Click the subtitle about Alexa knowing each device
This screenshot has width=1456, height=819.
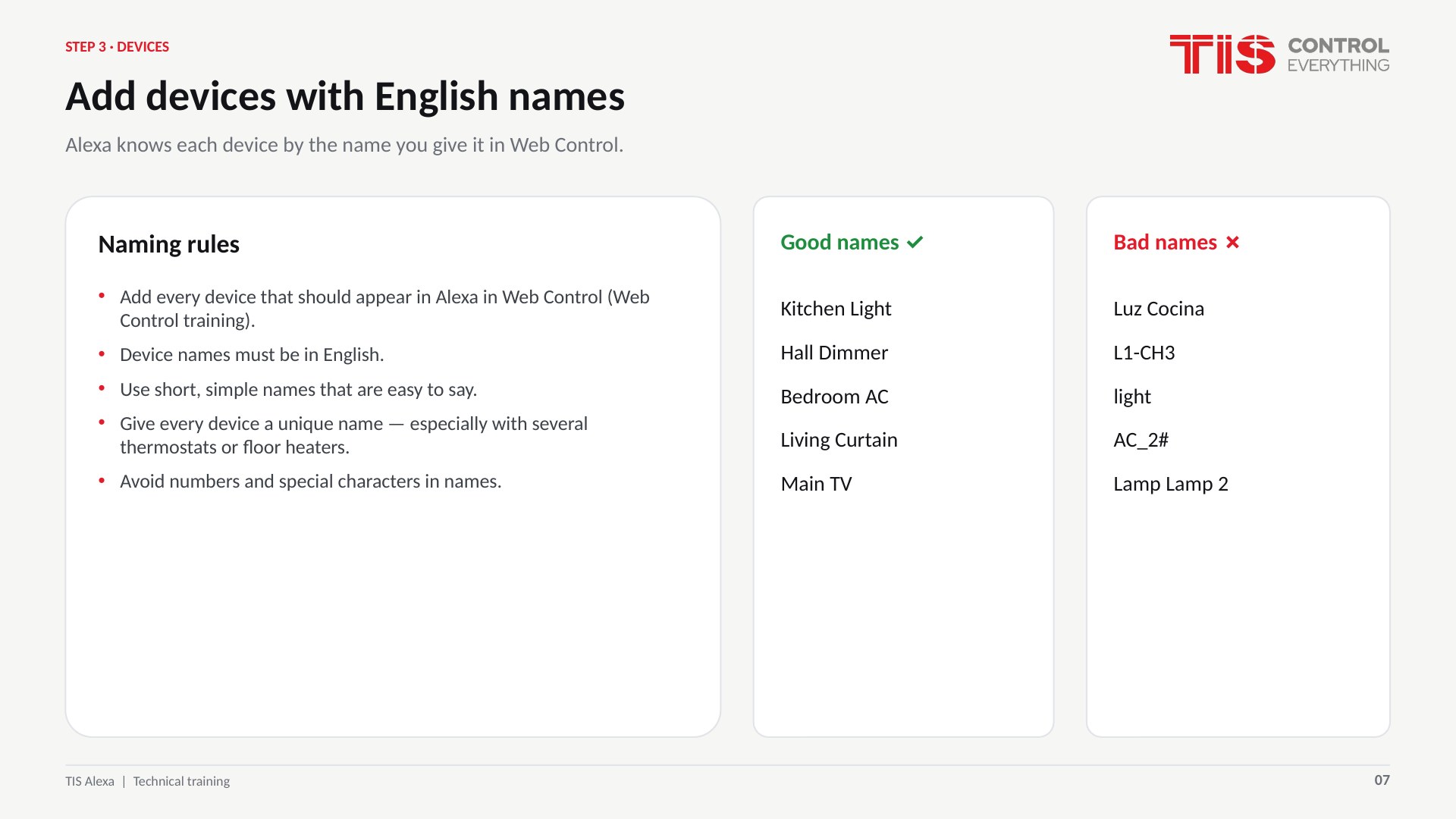coord(344,145)
